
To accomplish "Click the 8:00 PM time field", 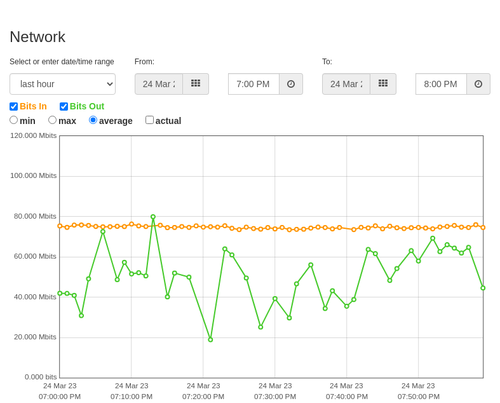I will coord(441,84).
